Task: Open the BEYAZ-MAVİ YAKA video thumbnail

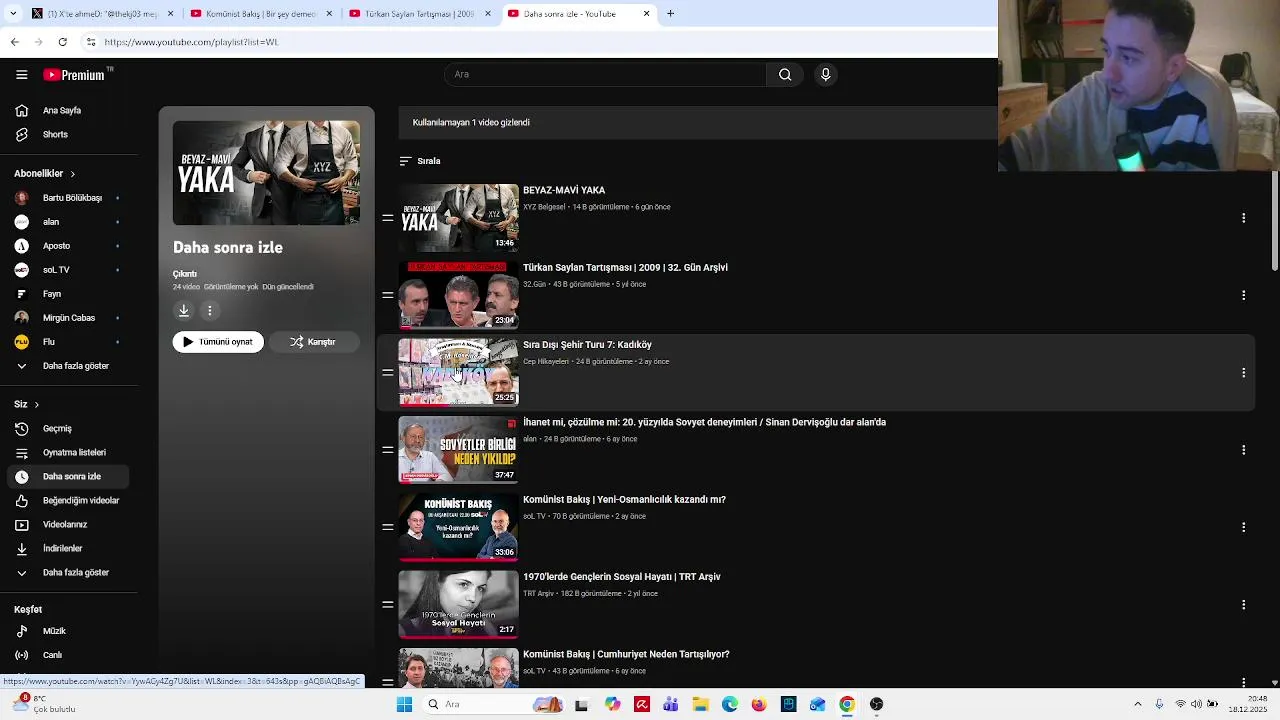Action: point(458,218)
